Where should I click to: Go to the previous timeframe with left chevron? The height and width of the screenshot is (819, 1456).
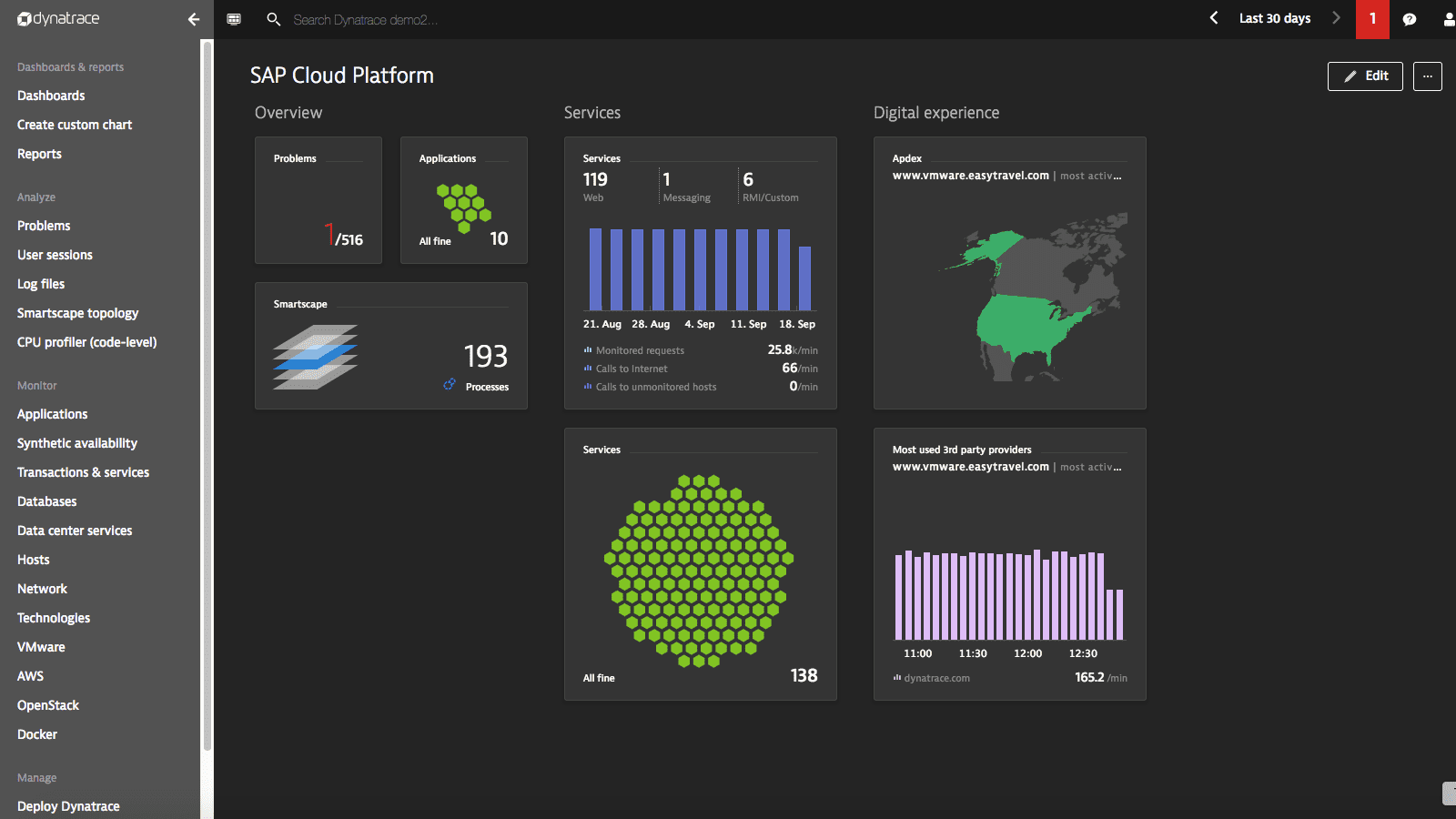click(x=1213, y=18)
